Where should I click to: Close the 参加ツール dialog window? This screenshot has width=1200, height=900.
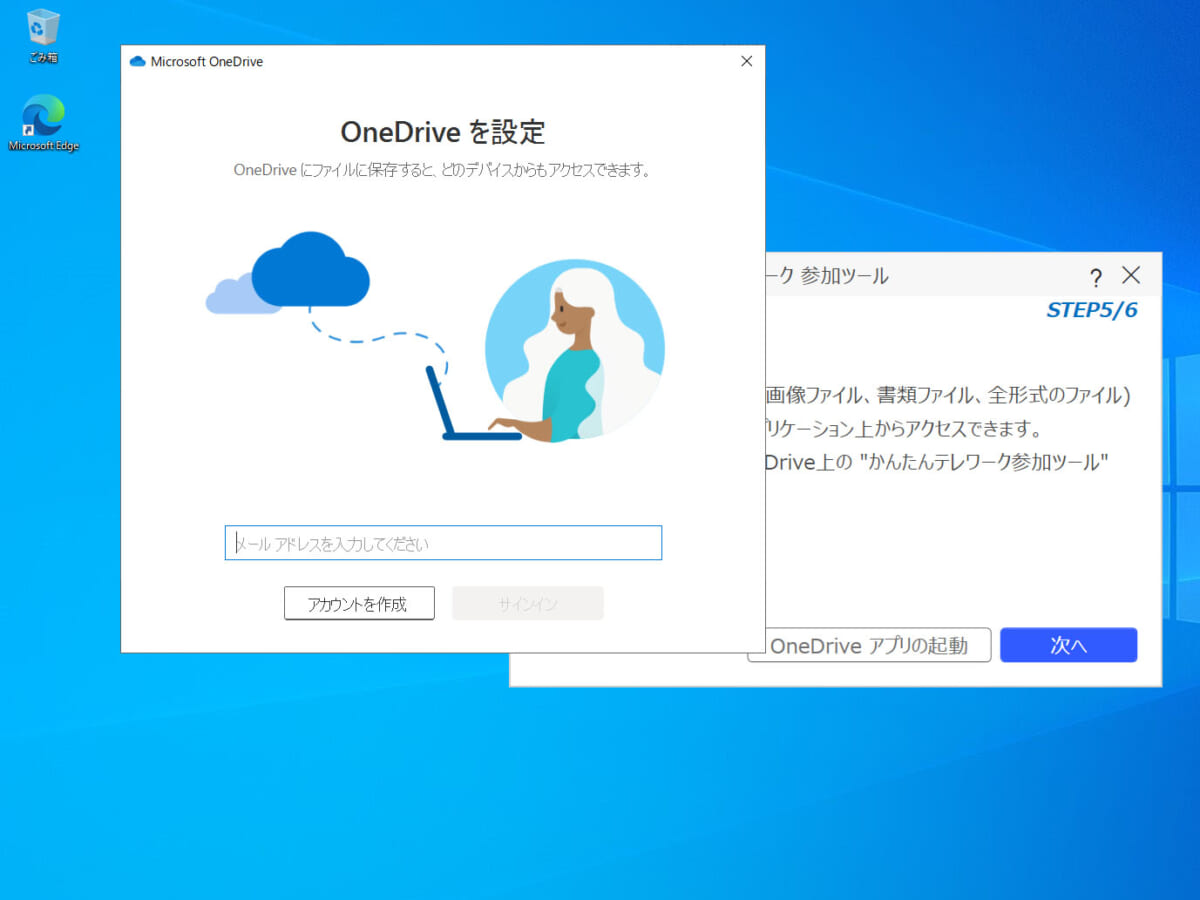pyautogui.click(x=1131, y=276)
